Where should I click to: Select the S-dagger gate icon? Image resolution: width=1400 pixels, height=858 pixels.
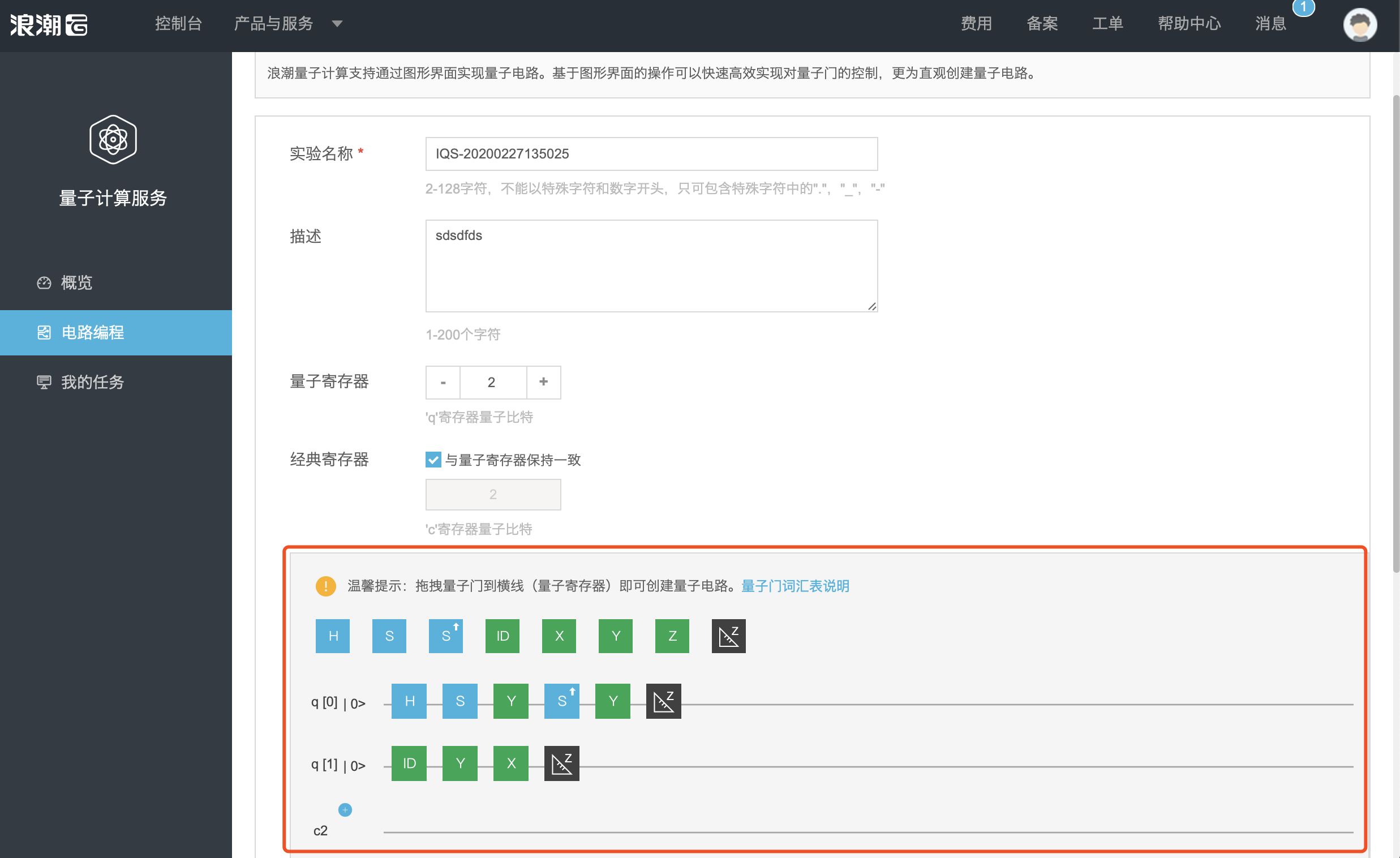[445, 636]
